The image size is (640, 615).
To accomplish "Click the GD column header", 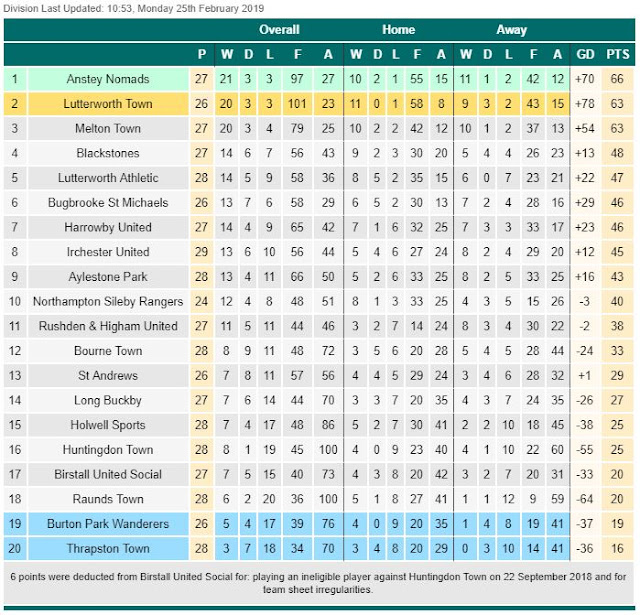I will tap(586, 54).
